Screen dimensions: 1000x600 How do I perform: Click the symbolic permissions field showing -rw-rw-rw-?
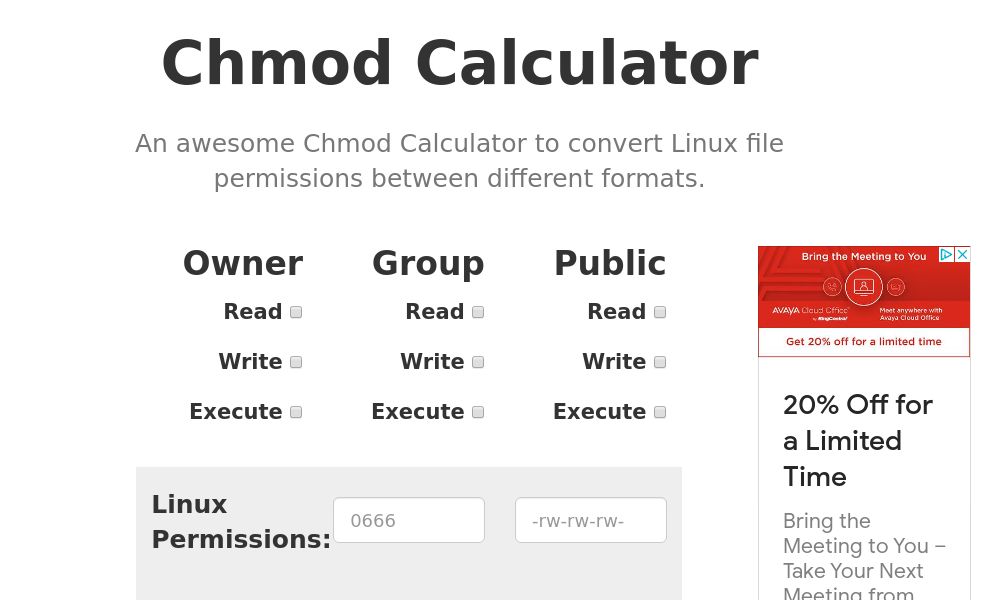pos(591,520)
